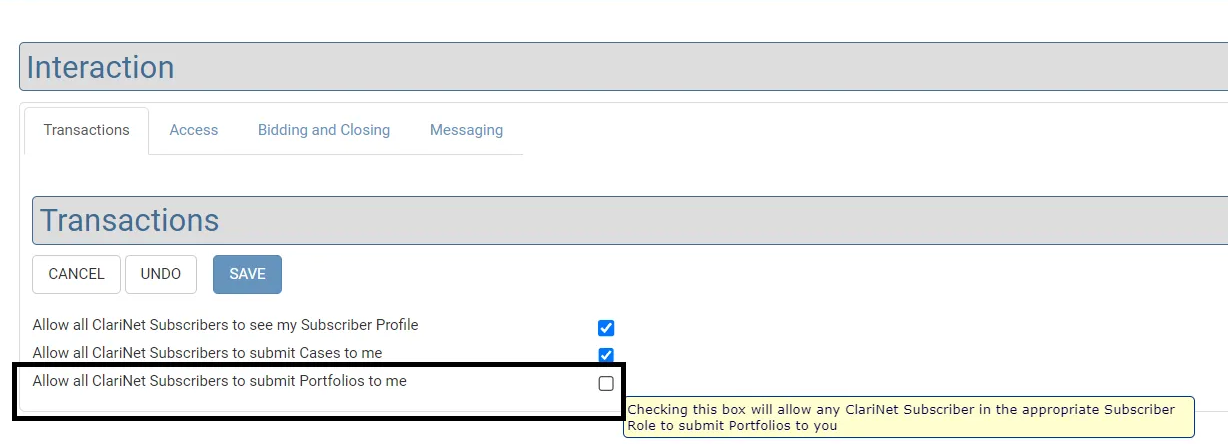Click the see my Subscriber Profile label text
Viewport: 1228px width, 444px height.
[225, 325]
